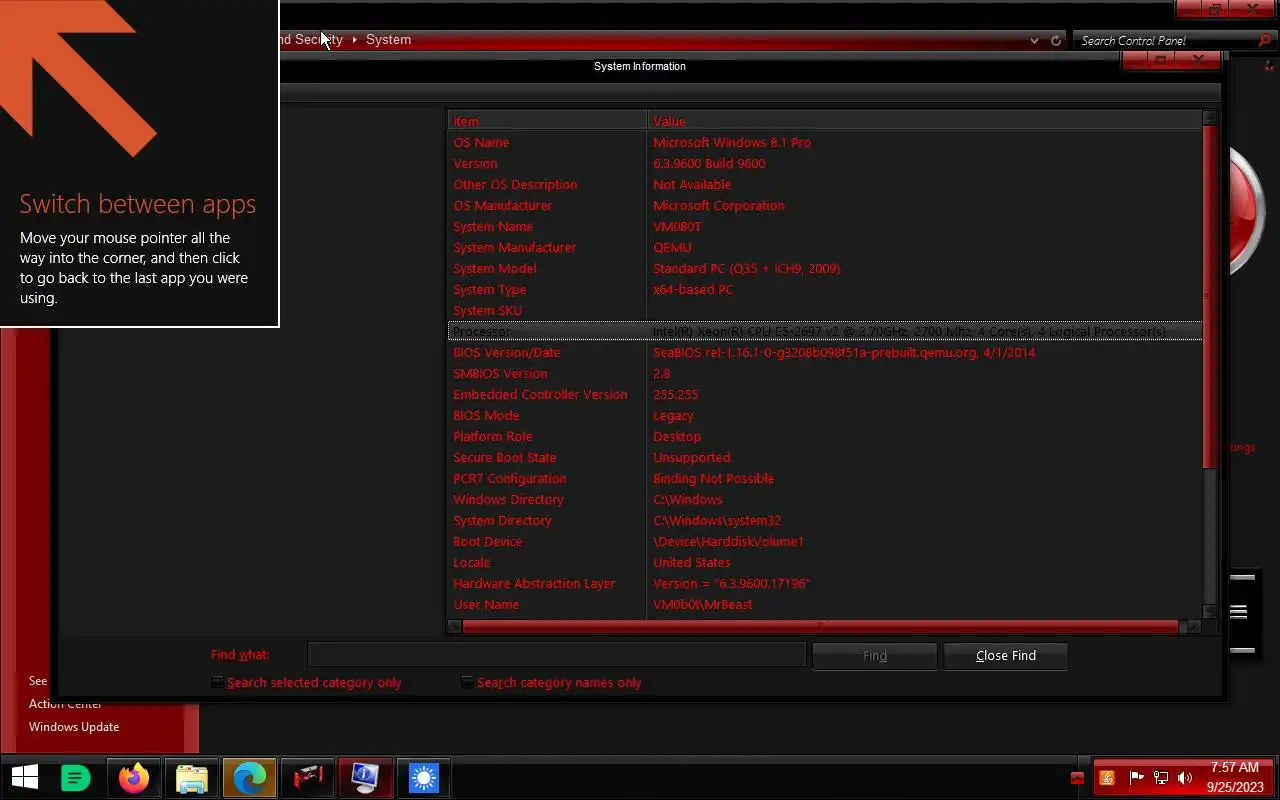Screen dimensions: 1280x800
Task: Sort by the Value column header
Action: (925, 121)
